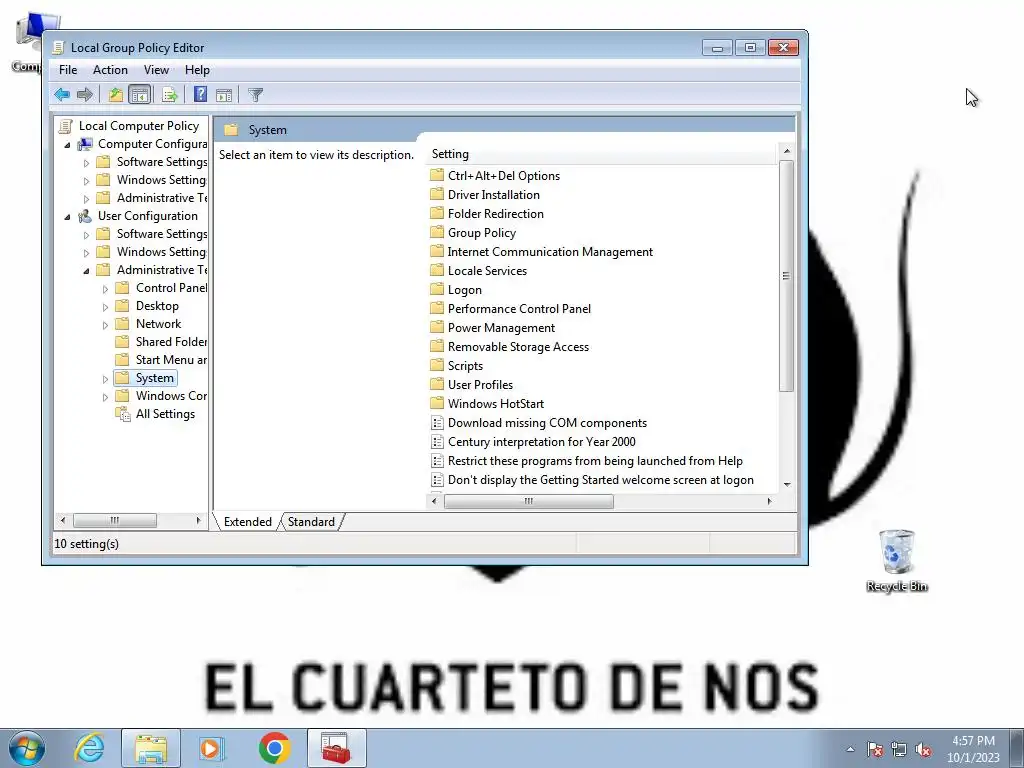Select Restrict these programs from Help setting
Image resolution: width=1024 pixels, height=768 pixels.
click(595, 461)
